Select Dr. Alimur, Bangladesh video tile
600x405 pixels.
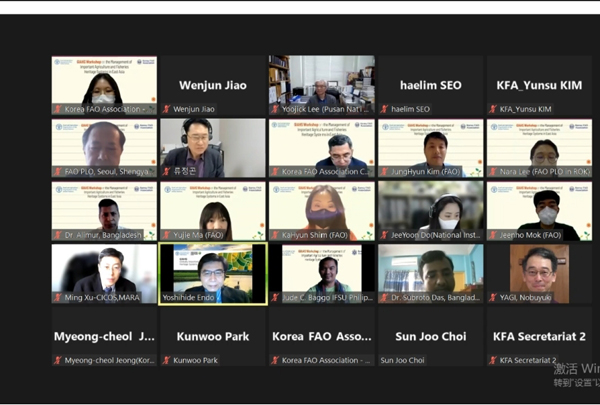pyautogui.click(x=104, y=209)
